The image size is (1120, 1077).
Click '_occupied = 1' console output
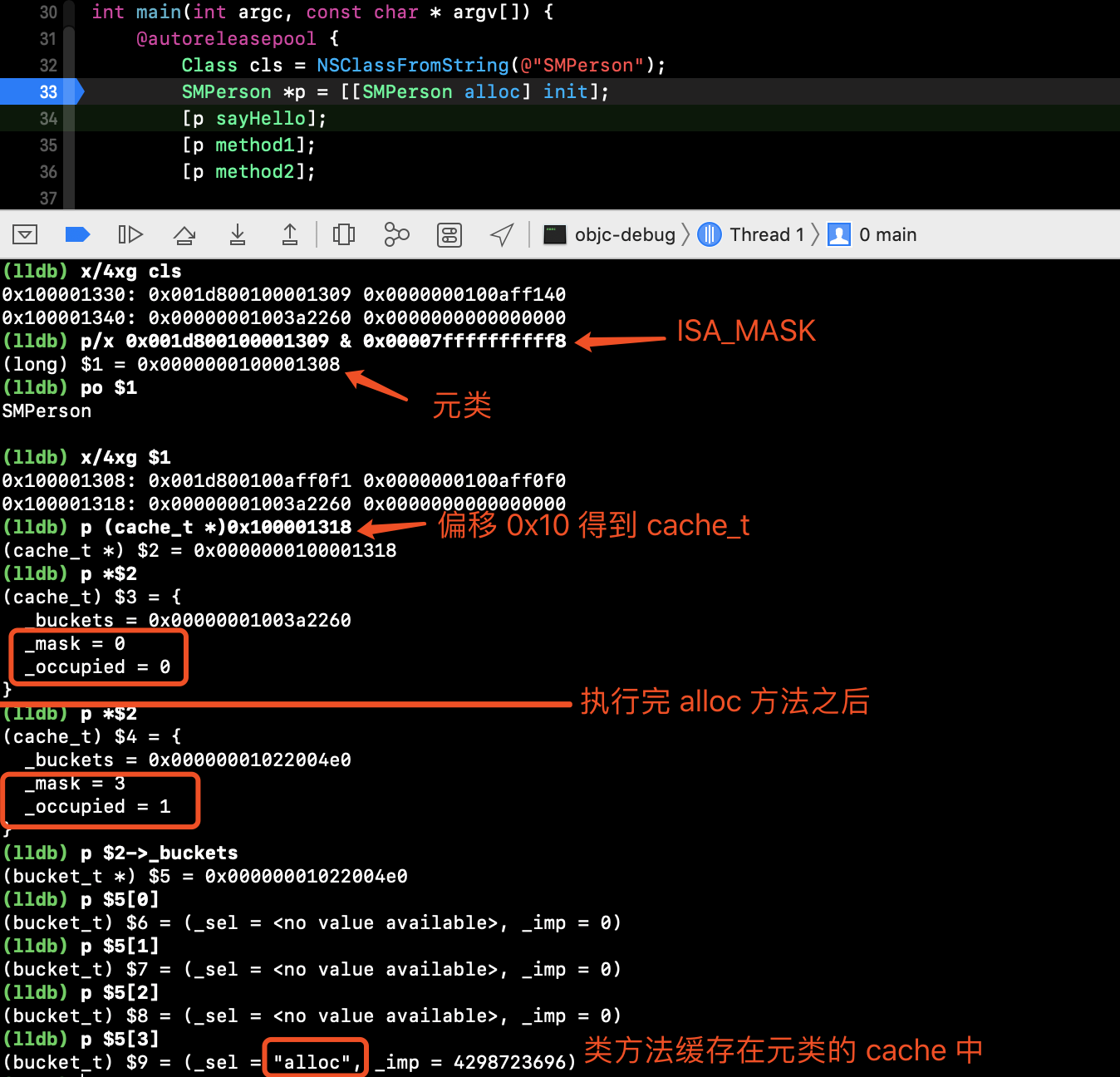click(x=97, y=807)
